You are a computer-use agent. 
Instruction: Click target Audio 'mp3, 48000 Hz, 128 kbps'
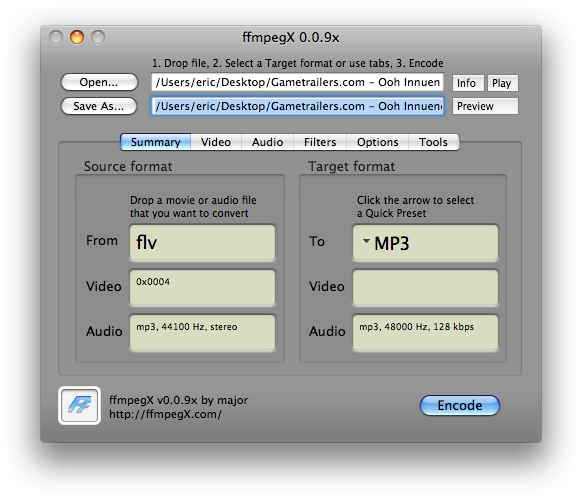coord(425,332)
